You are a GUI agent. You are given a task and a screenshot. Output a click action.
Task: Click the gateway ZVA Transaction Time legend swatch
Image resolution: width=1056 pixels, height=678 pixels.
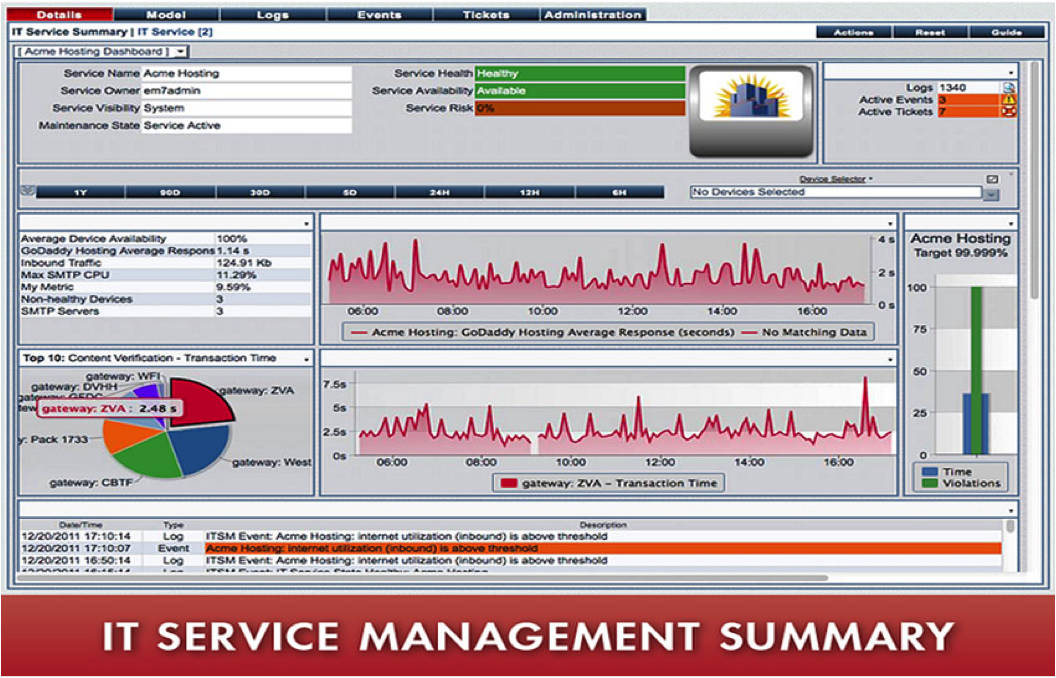[x=508, y=483]
